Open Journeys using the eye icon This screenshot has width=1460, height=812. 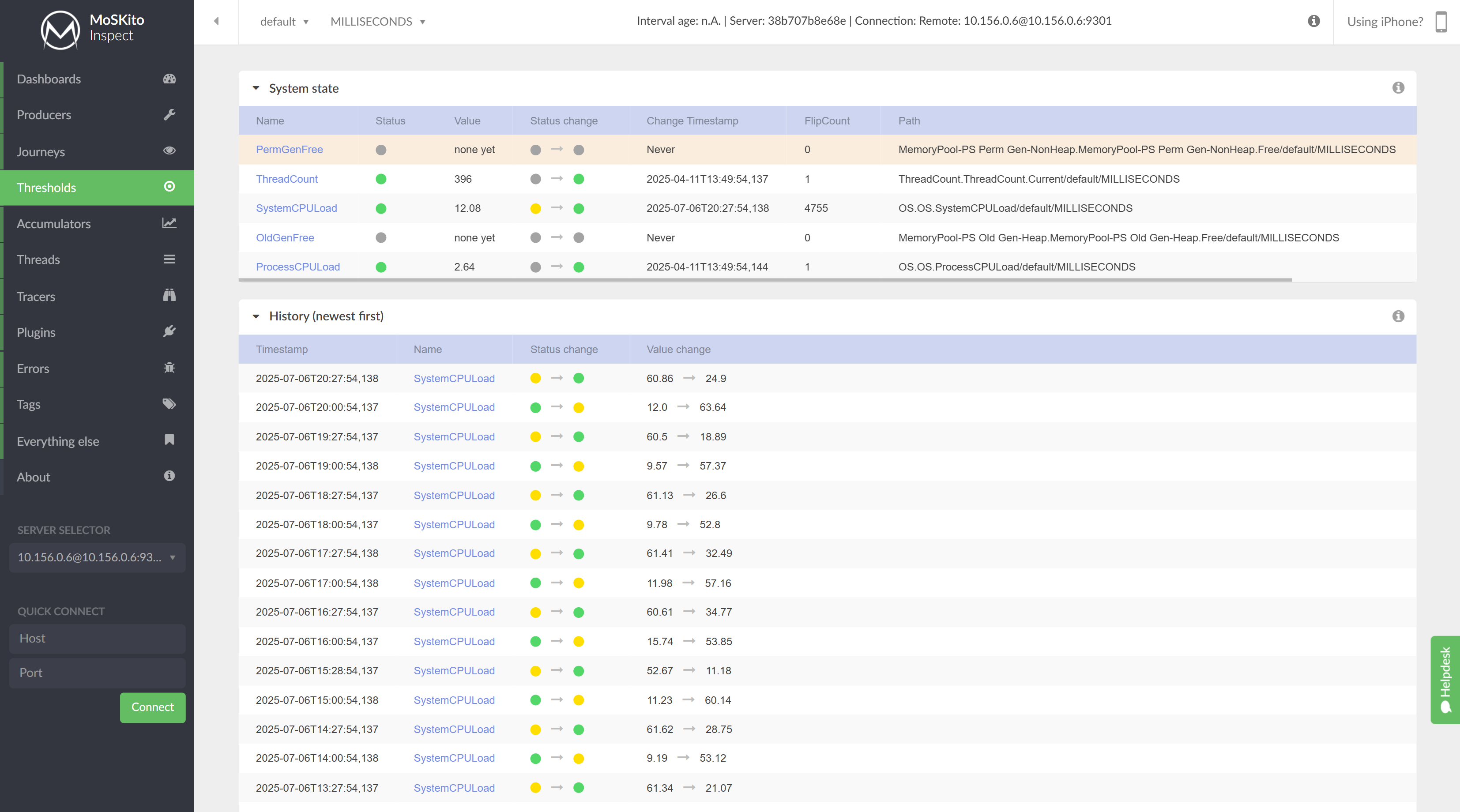(x=169, y=151)
